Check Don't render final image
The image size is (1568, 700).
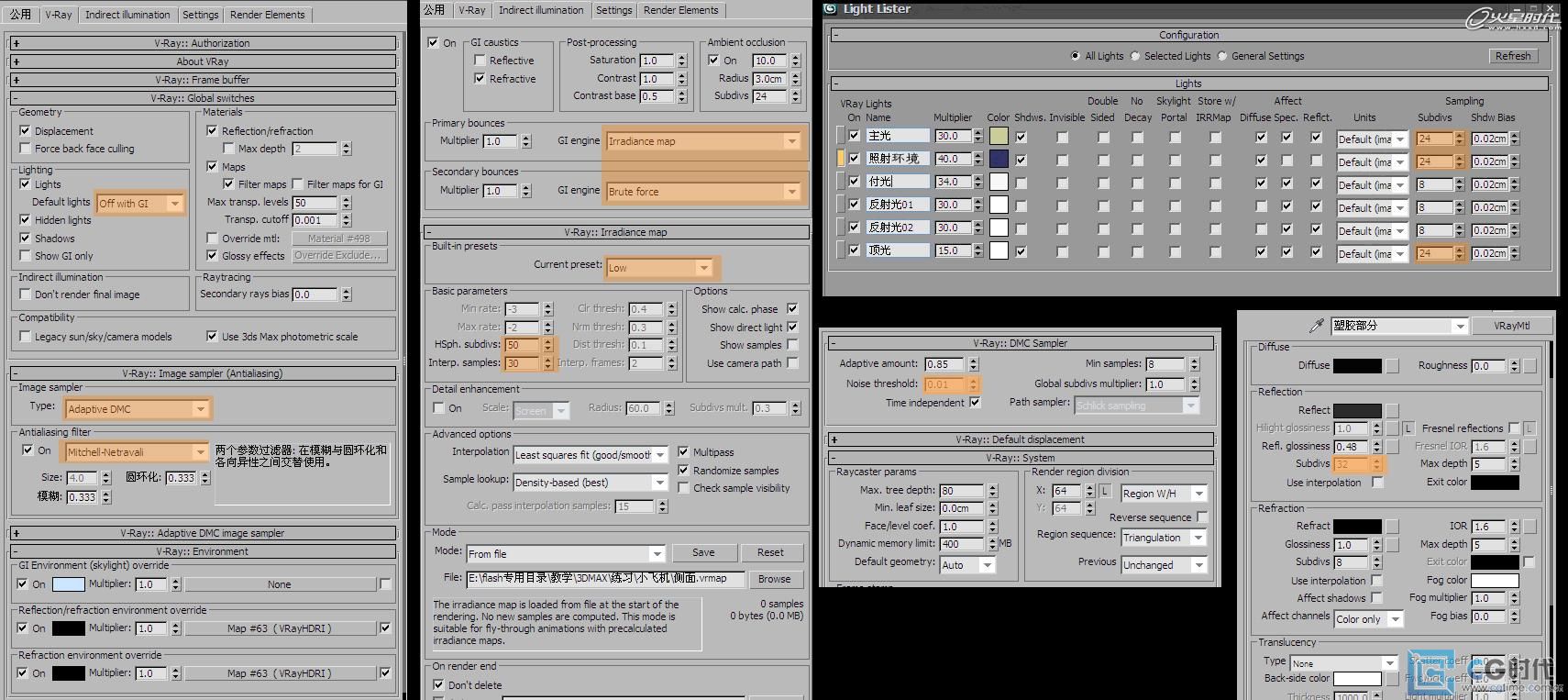[25, 294]
